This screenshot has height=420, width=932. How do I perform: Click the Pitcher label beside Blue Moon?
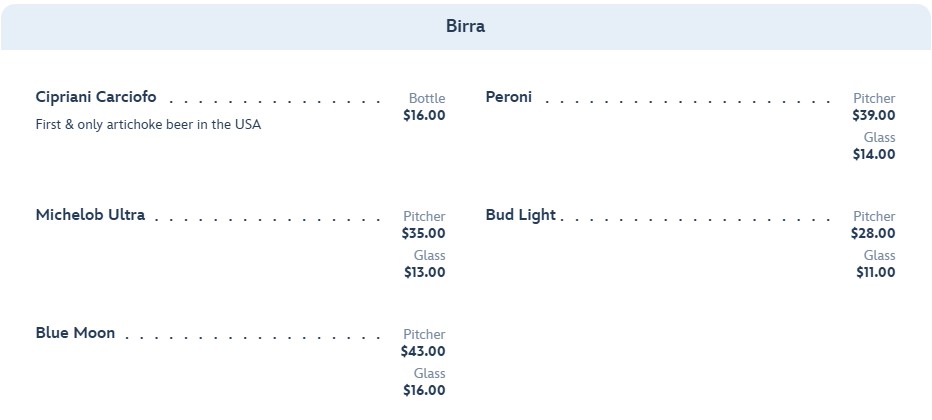(424, 334)
